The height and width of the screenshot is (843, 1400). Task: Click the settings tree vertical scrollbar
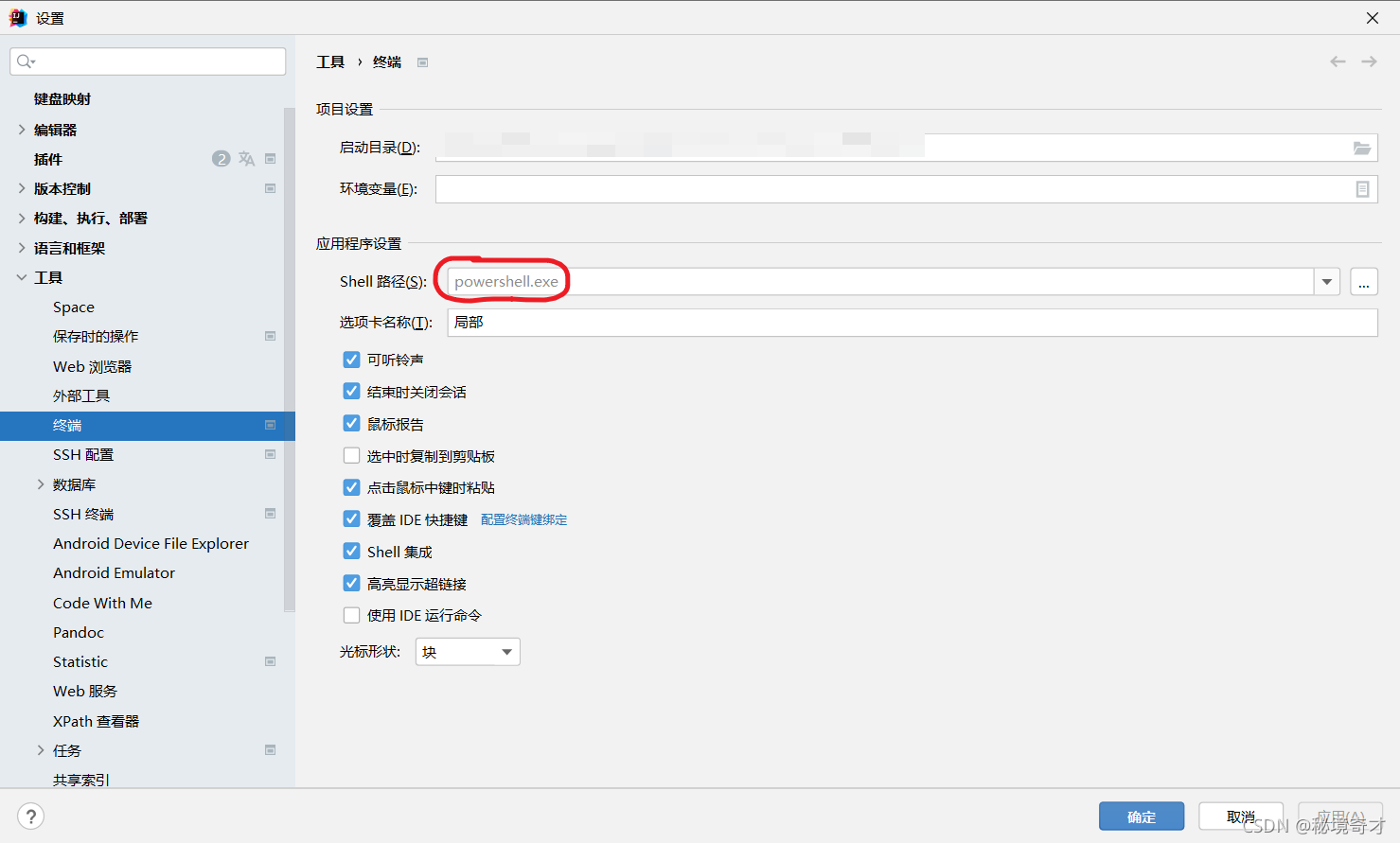point(290,360)
